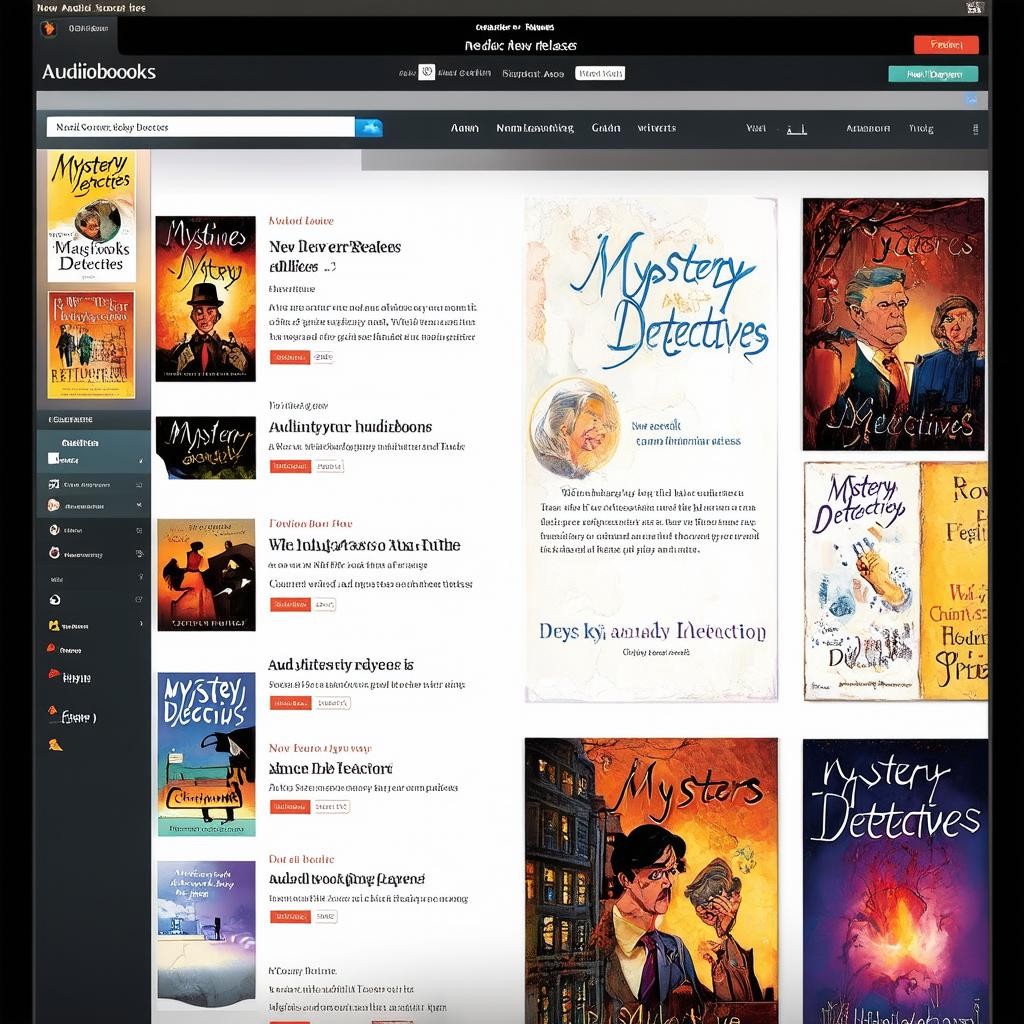
Task: Click the orange app logo in top-left tab
Action: click(x=48, y=29)
